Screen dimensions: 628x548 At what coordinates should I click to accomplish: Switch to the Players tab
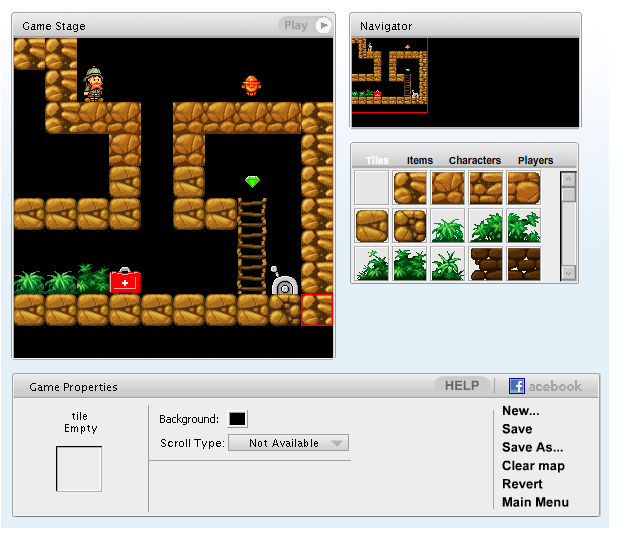point(535,160)
